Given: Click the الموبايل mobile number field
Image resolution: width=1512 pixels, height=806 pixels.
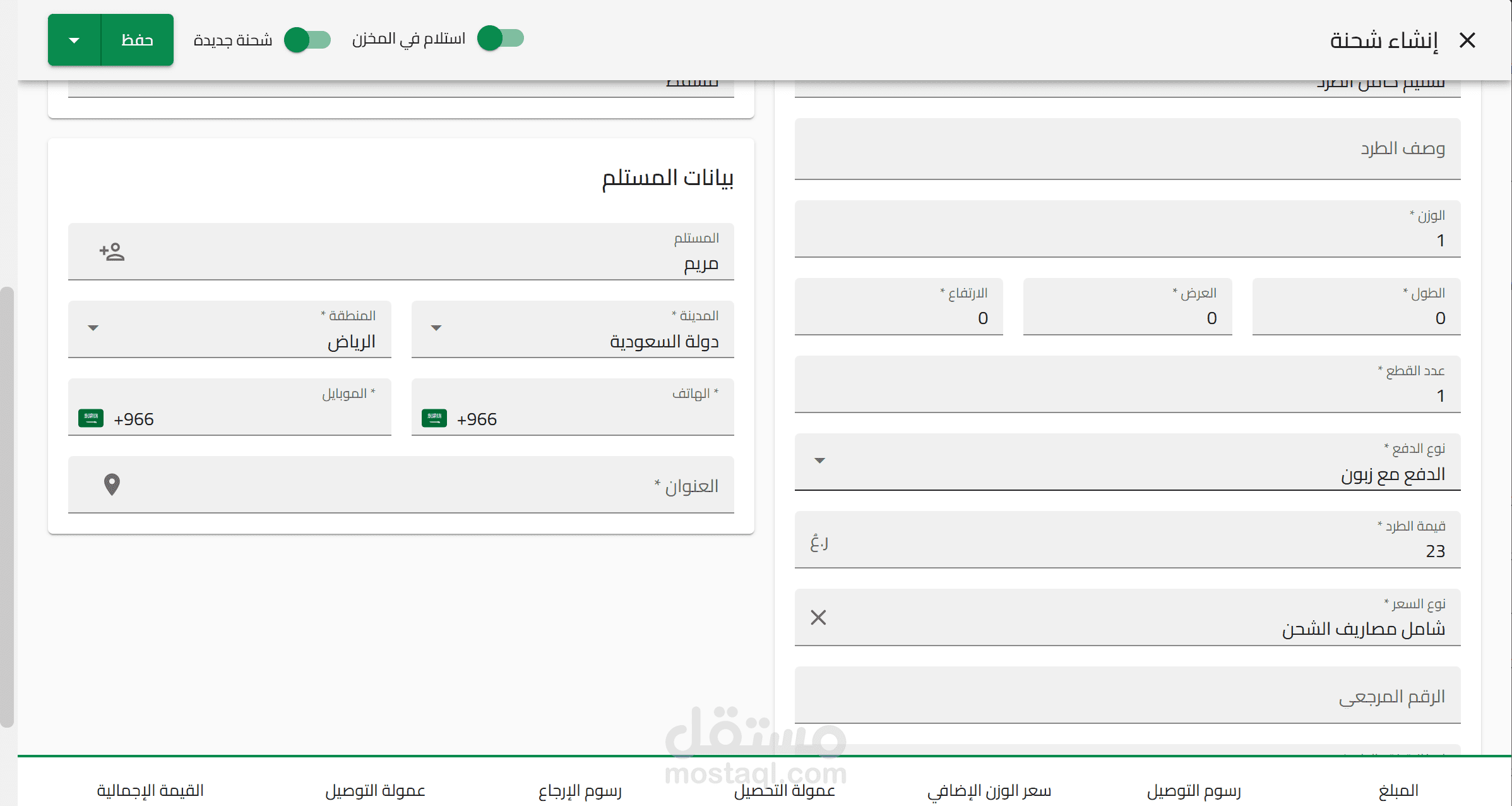Looking at the screenshot, I should tap(230, 407).
